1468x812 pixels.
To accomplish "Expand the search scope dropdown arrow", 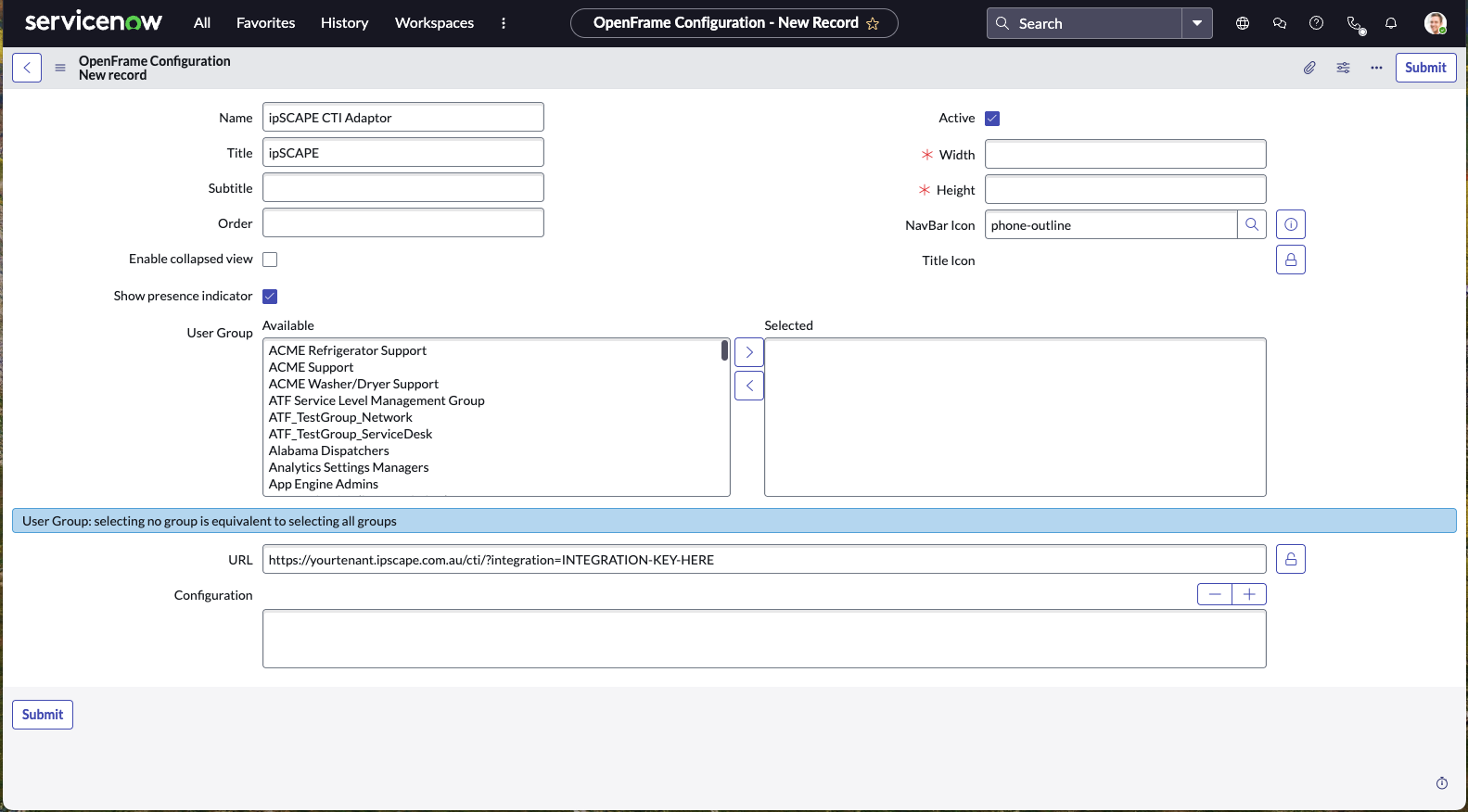I will [1197, 23].
